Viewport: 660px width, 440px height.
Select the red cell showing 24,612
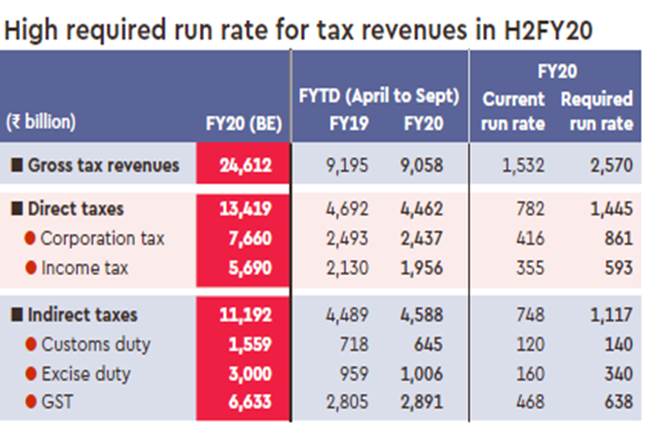[x=244, y=165]
